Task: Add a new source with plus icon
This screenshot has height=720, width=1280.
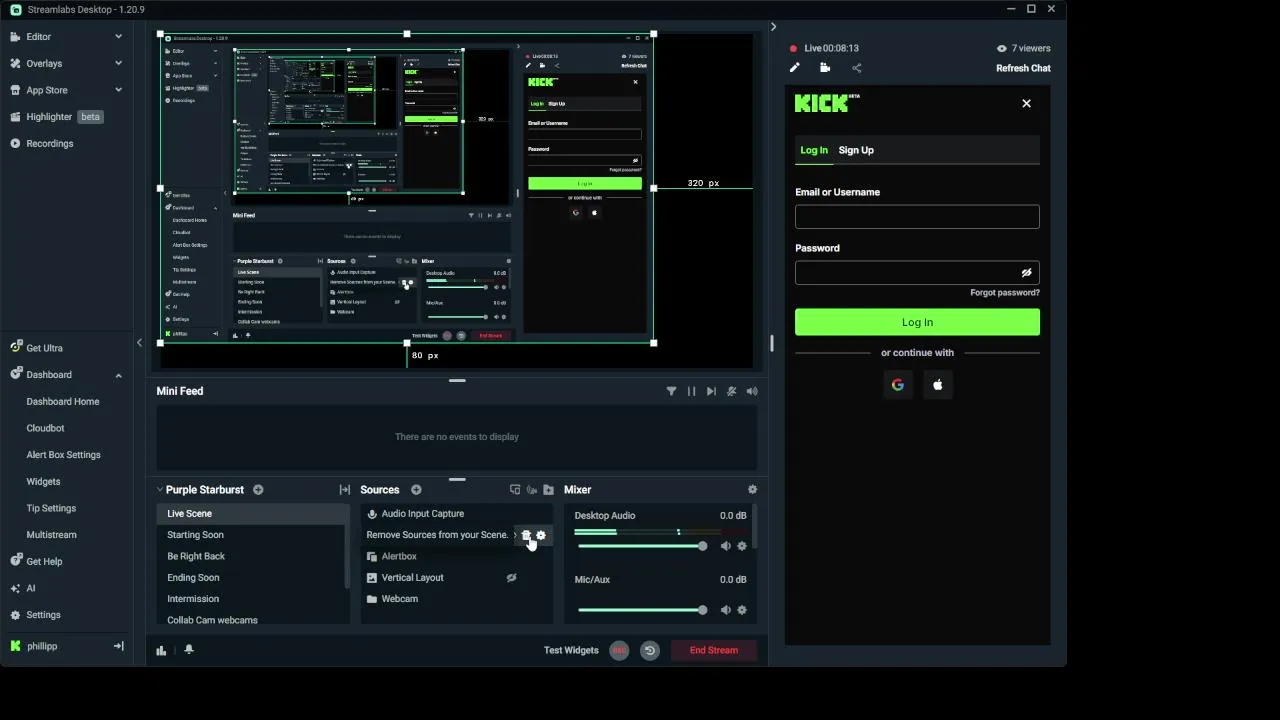Action: pyautogui.click(x=416, y=490)
